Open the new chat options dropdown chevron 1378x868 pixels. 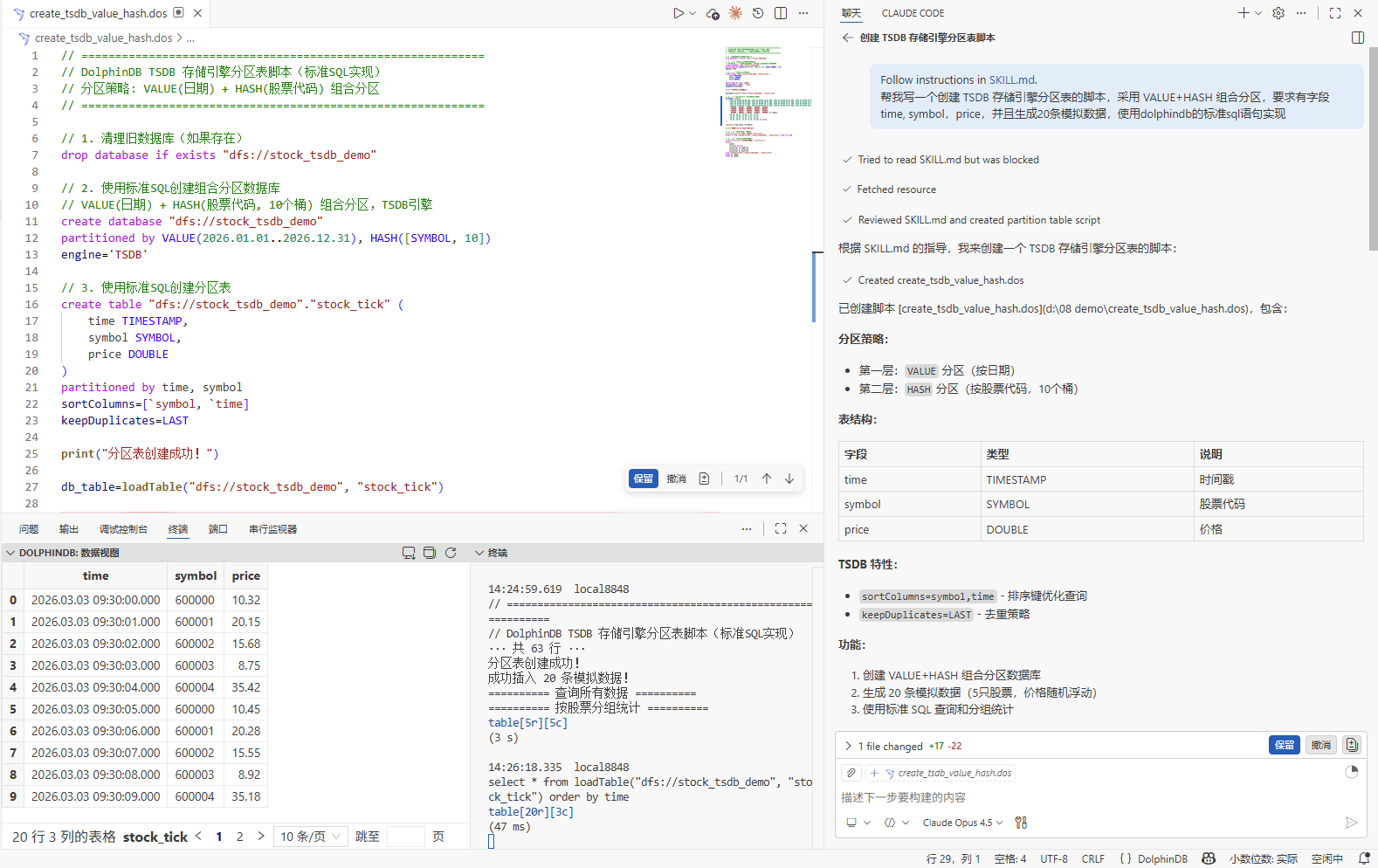[1258, 13]
